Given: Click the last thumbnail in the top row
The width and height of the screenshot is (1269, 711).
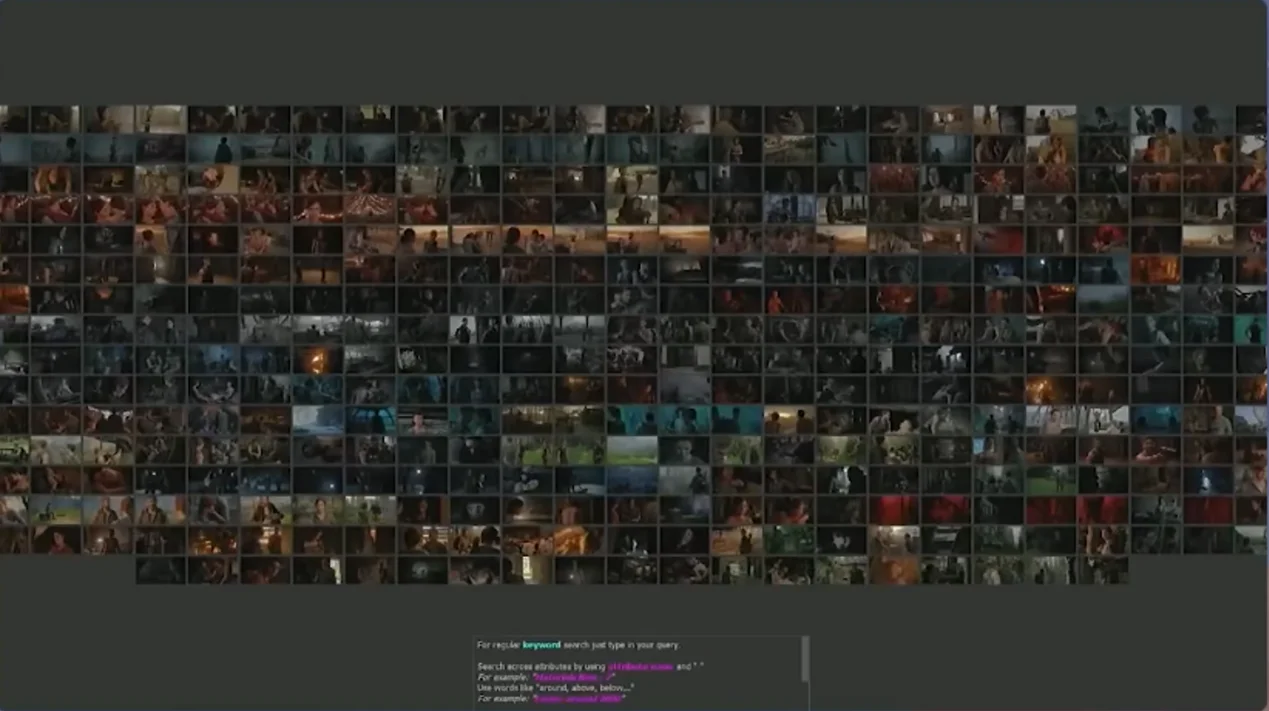Looking at the screenshot, I should (x=1251, y=120).
